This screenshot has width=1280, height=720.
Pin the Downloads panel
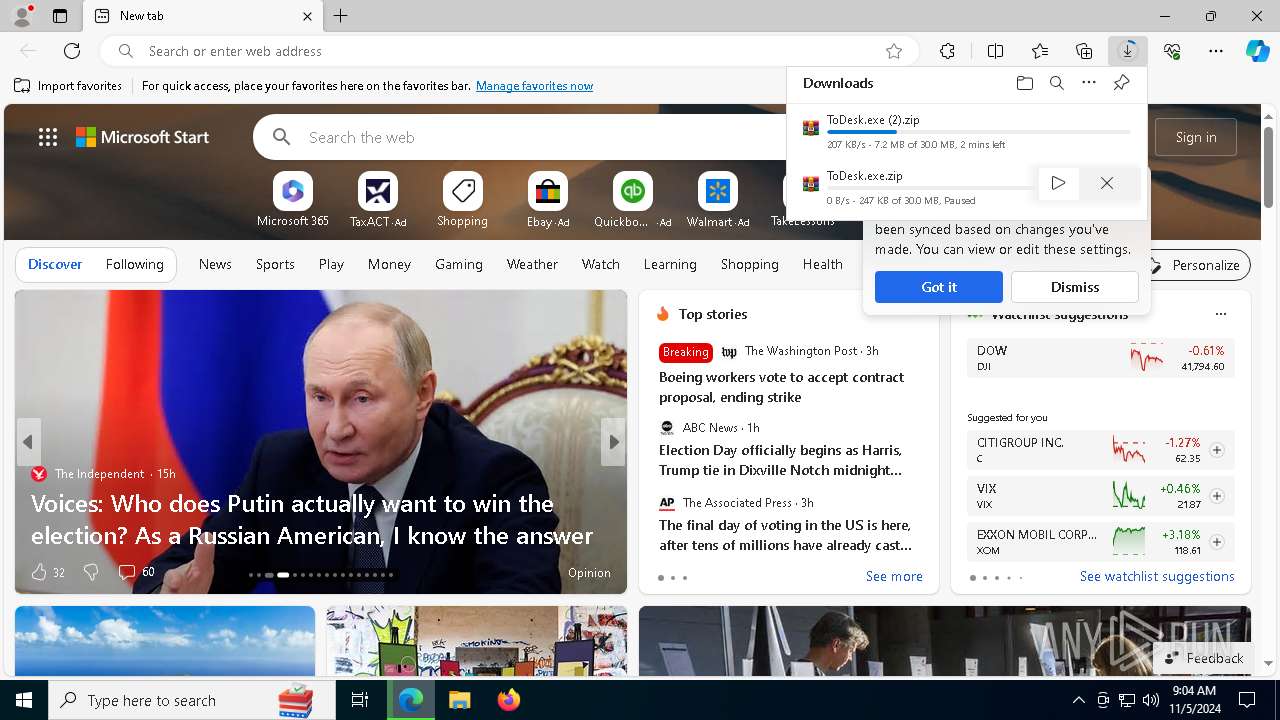coord(1121,83)
